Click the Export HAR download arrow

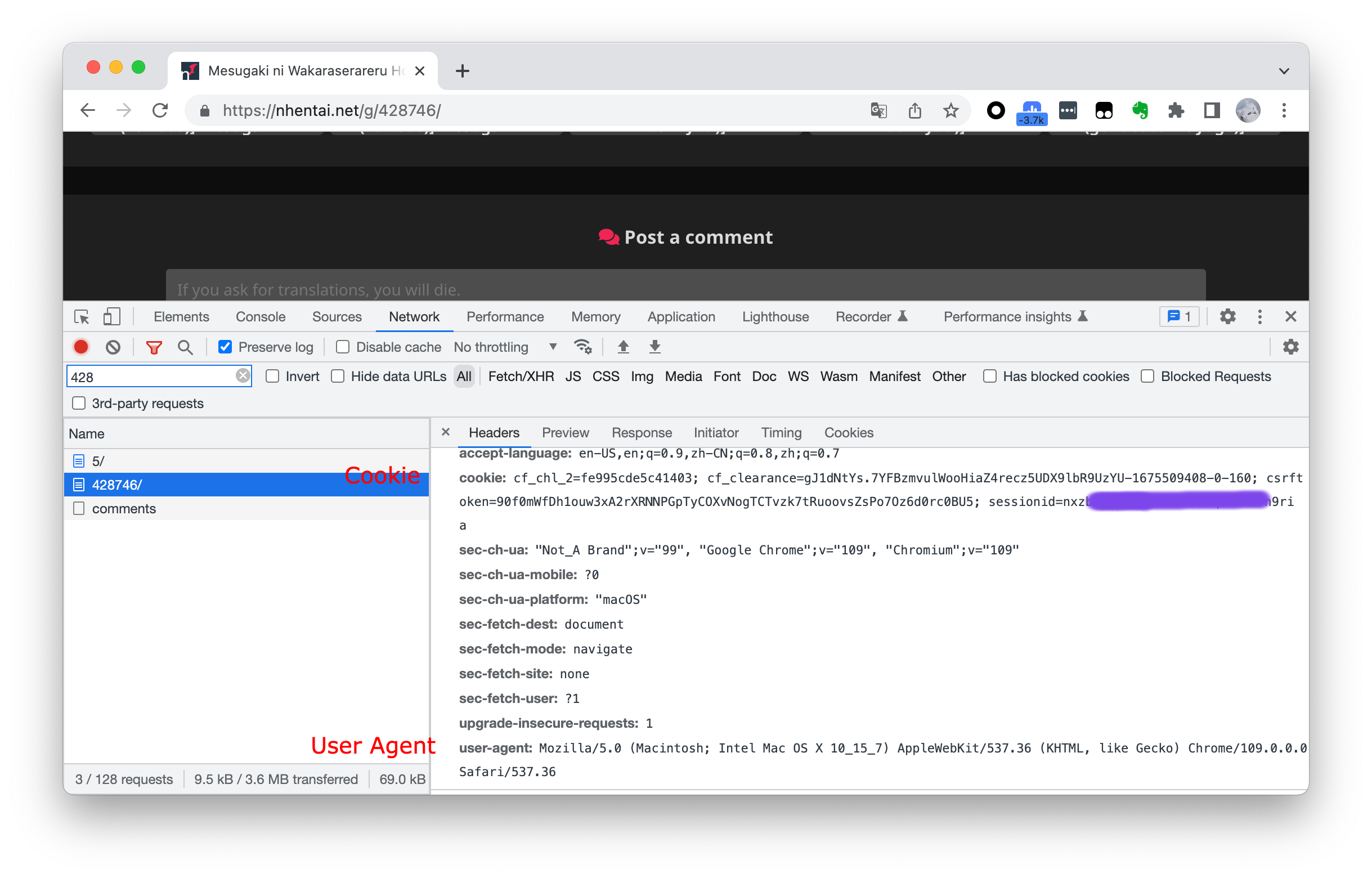655,347
